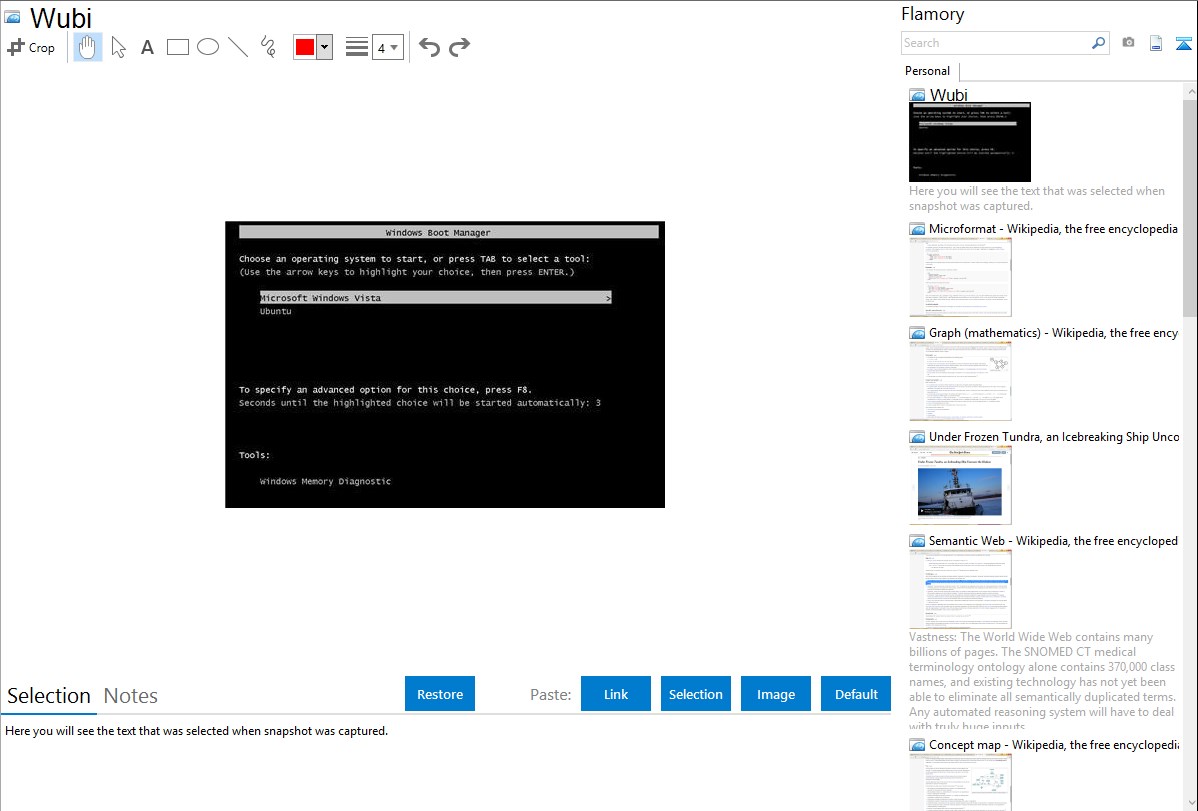Select the Crop tool
1198x811 pixels.
[x=31, y=47]
